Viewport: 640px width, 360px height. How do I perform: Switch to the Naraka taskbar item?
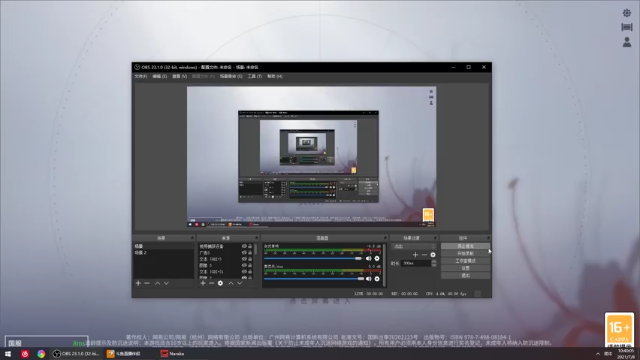[173, 354]
